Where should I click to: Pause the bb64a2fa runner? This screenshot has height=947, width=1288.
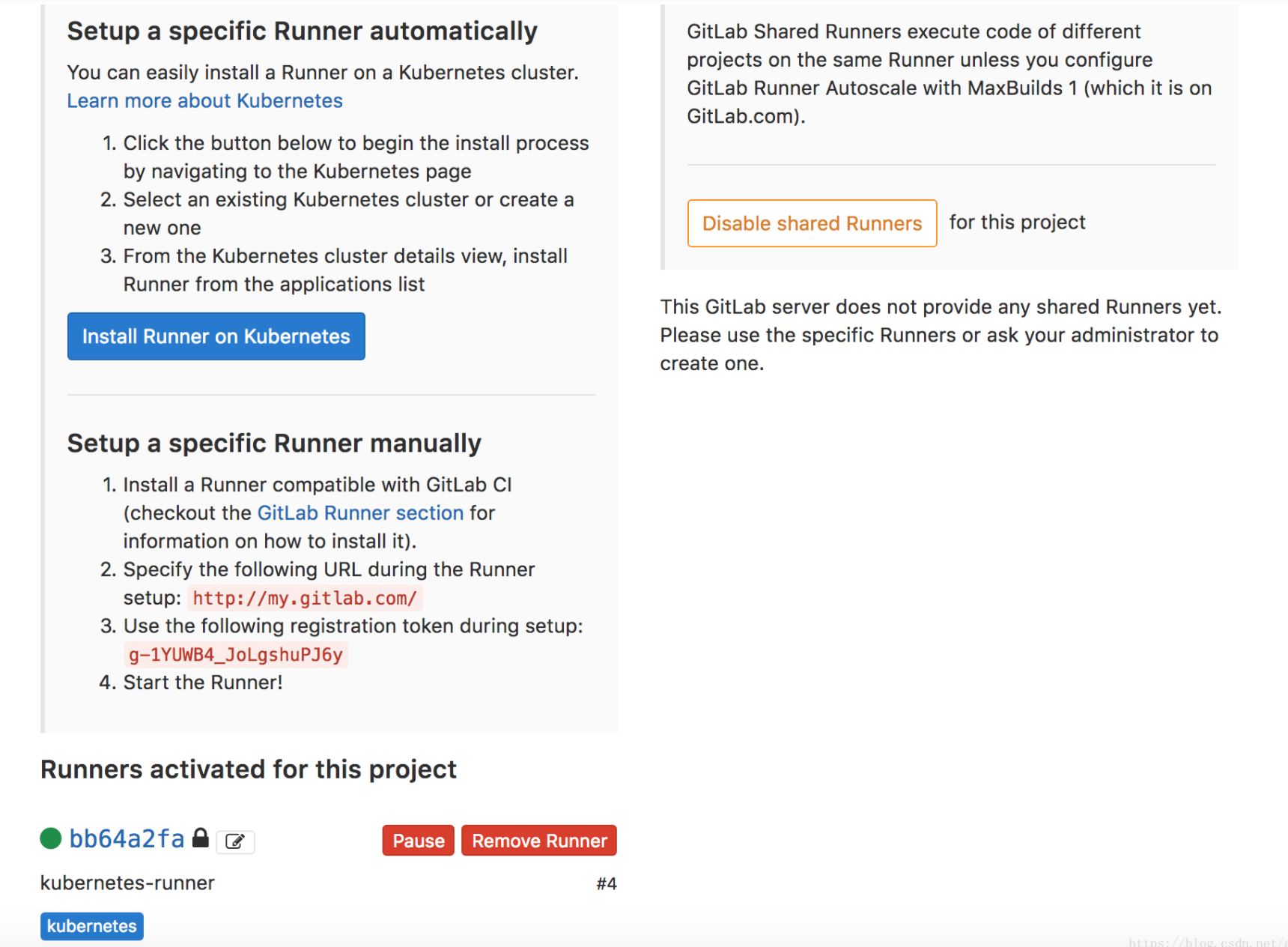tap(418, 841)
